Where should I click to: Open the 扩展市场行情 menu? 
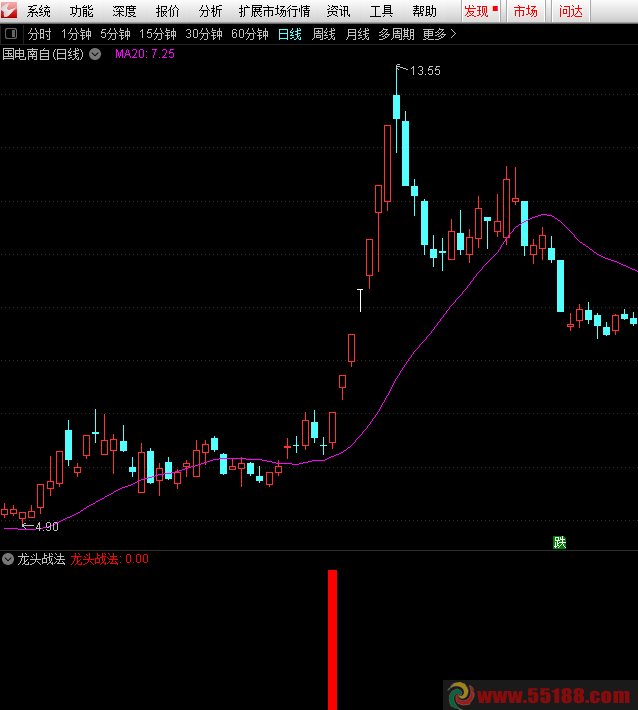(x=274, y=12)
